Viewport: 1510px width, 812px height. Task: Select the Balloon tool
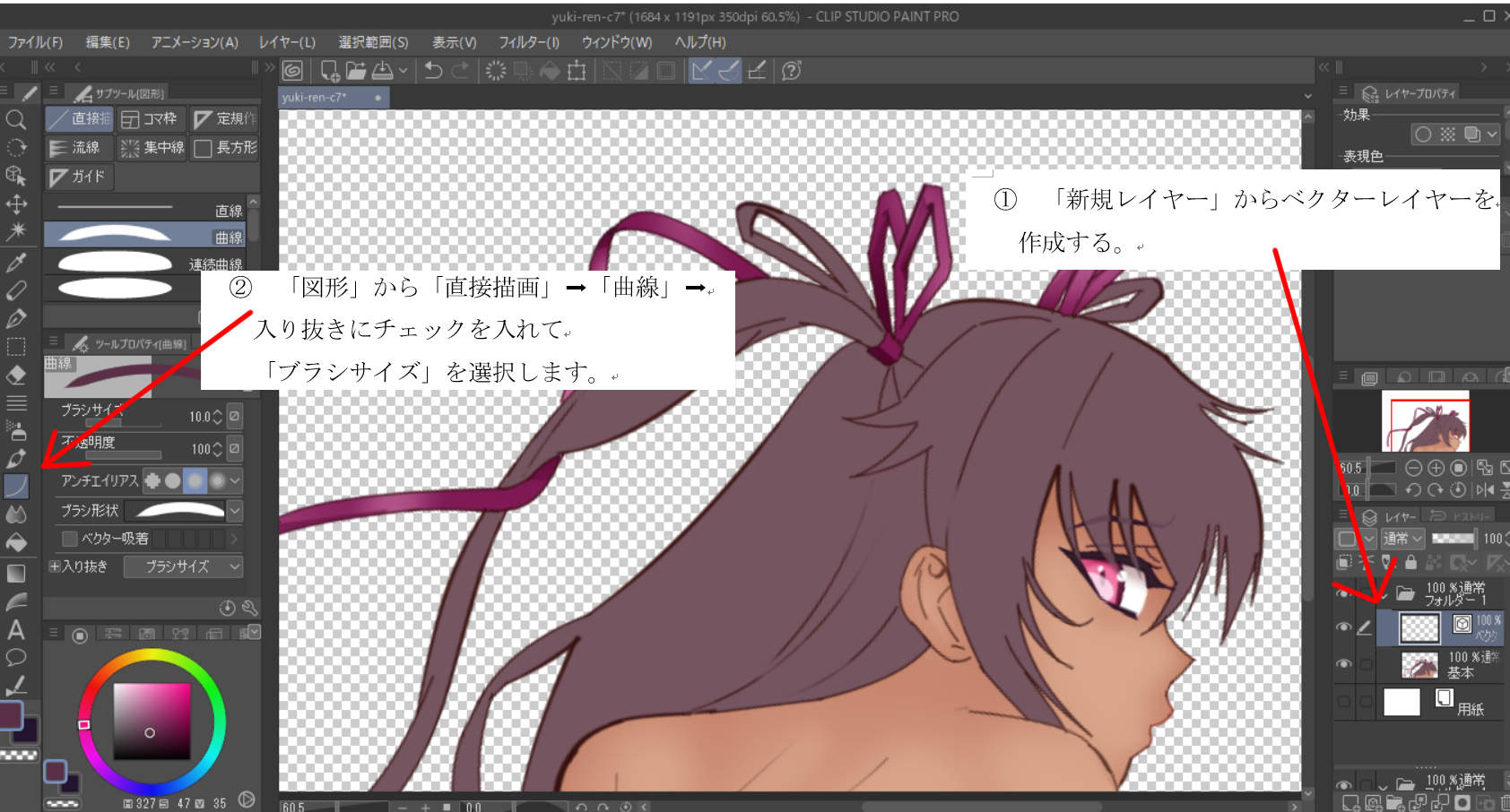click(x=15, y=658)
